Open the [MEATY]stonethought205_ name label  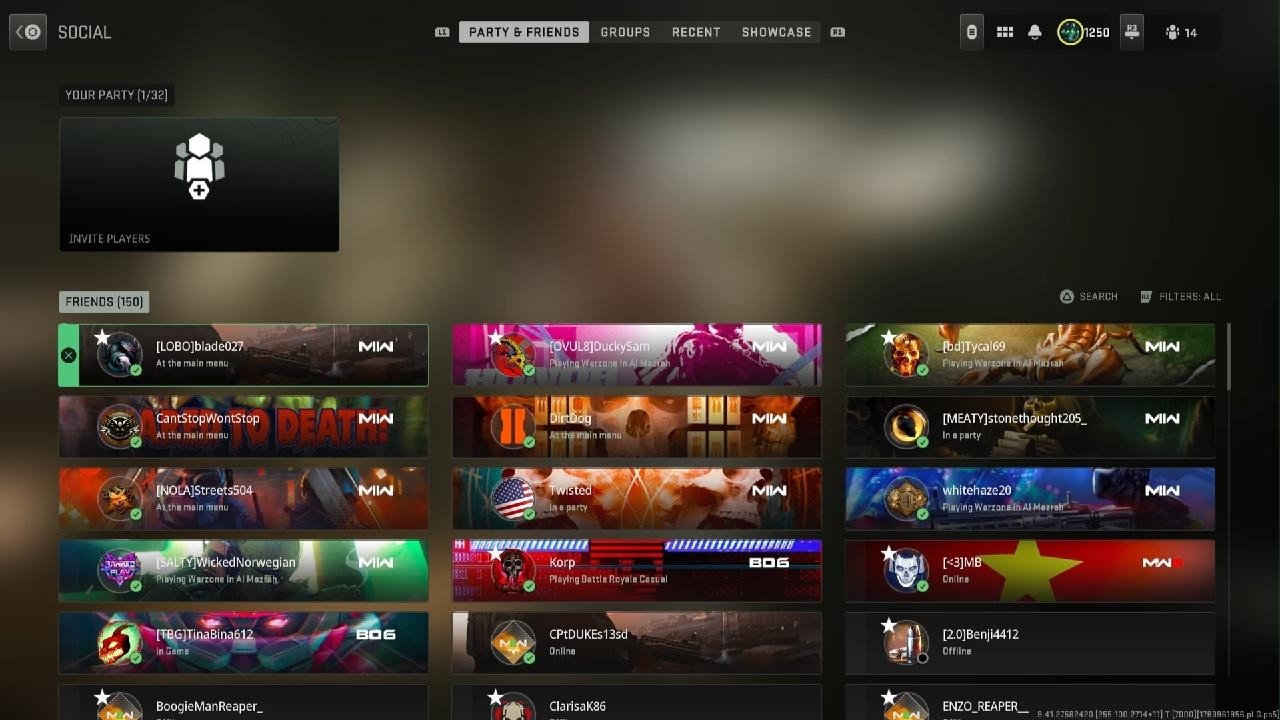(1014, 418)
